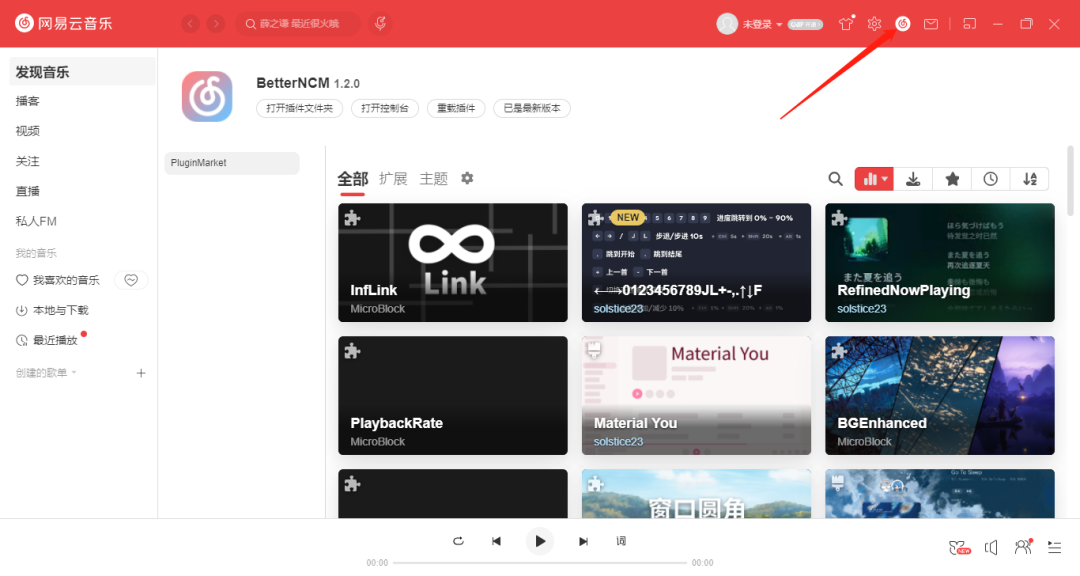Skip to the next track
Image resolution: width=1080 pixels, height=576 pixels.
click(583, 541)
